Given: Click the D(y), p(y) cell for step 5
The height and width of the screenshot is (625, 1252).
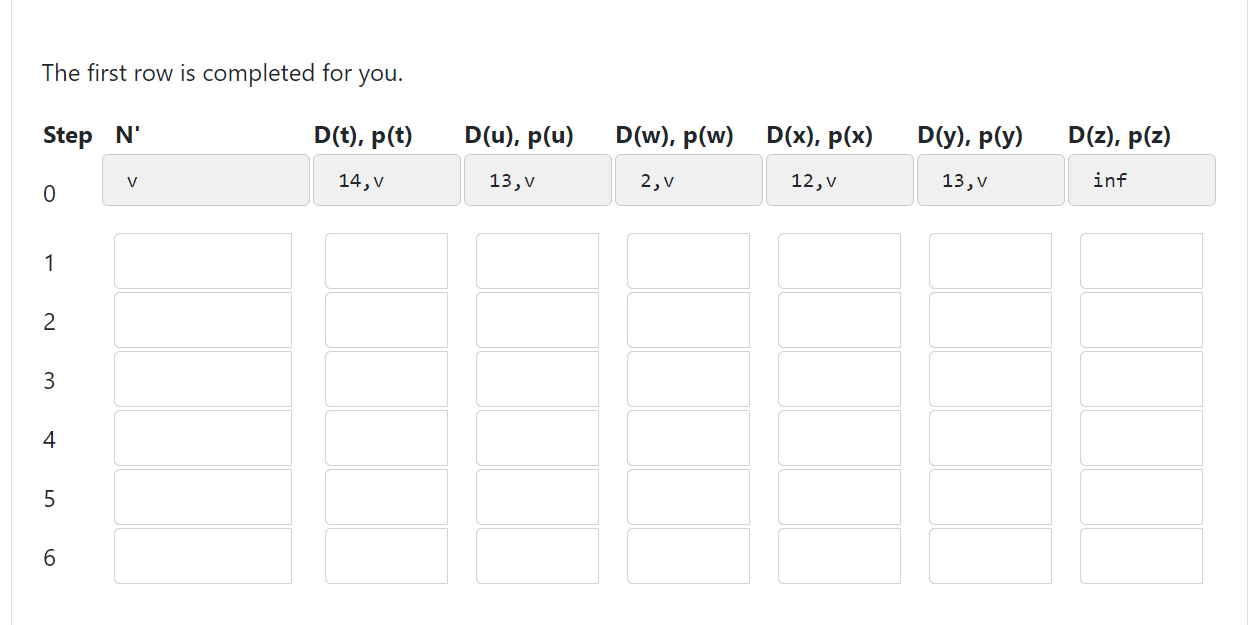Looking at the screenshot, I should (x=990, y=497).
